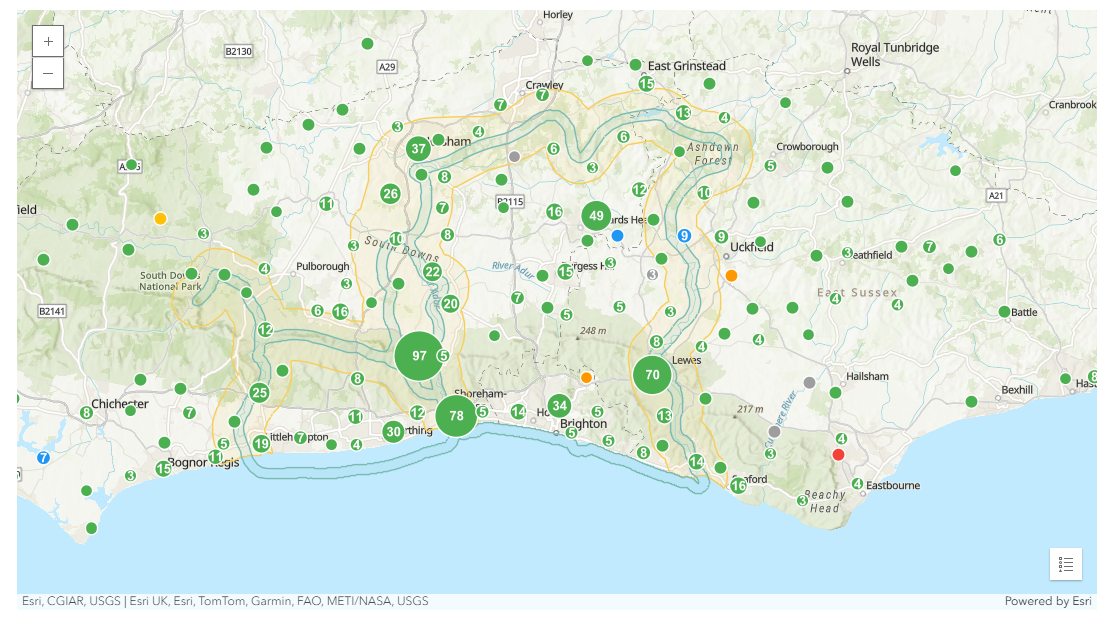Open the map legend panel
The height and width of the screenshot is (626, 1114).
pos(1065,564)
